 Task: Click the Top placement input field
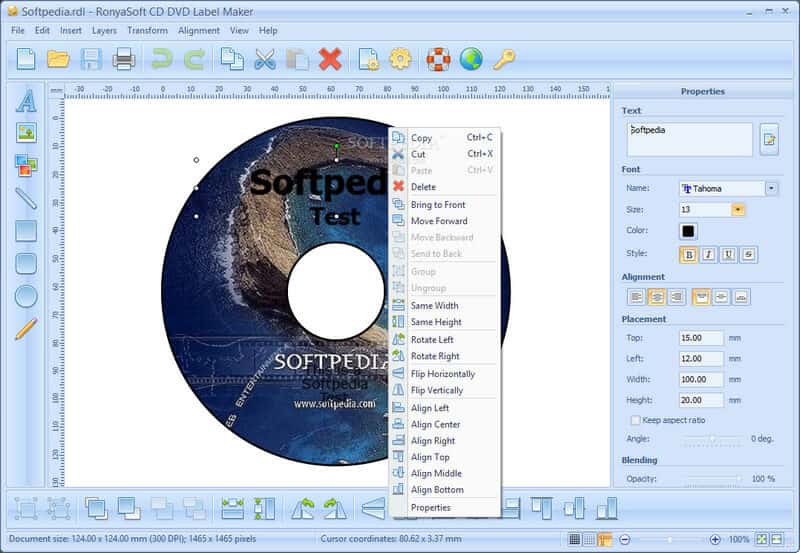(700, 338)
